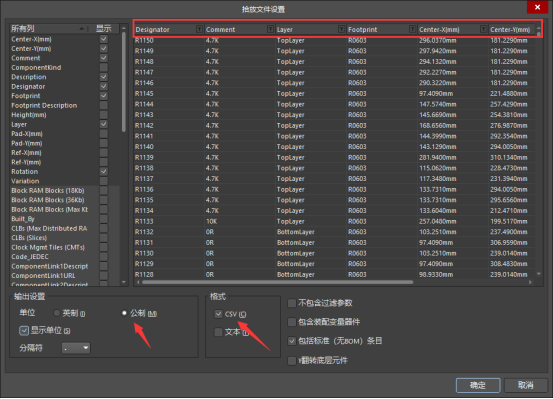Click the 确定 button
The height and width of the screenshot is (399, 553).
coord(478,385)
